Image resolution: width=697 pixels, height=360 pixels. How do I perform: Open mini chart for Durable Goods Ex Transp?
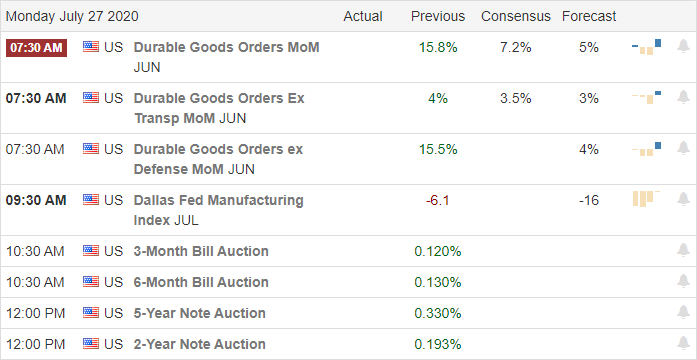[646, 97]
